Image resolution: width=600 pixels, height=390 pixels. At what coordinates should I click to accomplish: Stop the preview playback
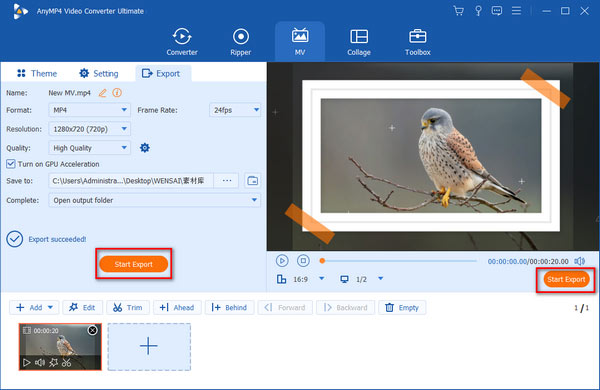(303, 261)
